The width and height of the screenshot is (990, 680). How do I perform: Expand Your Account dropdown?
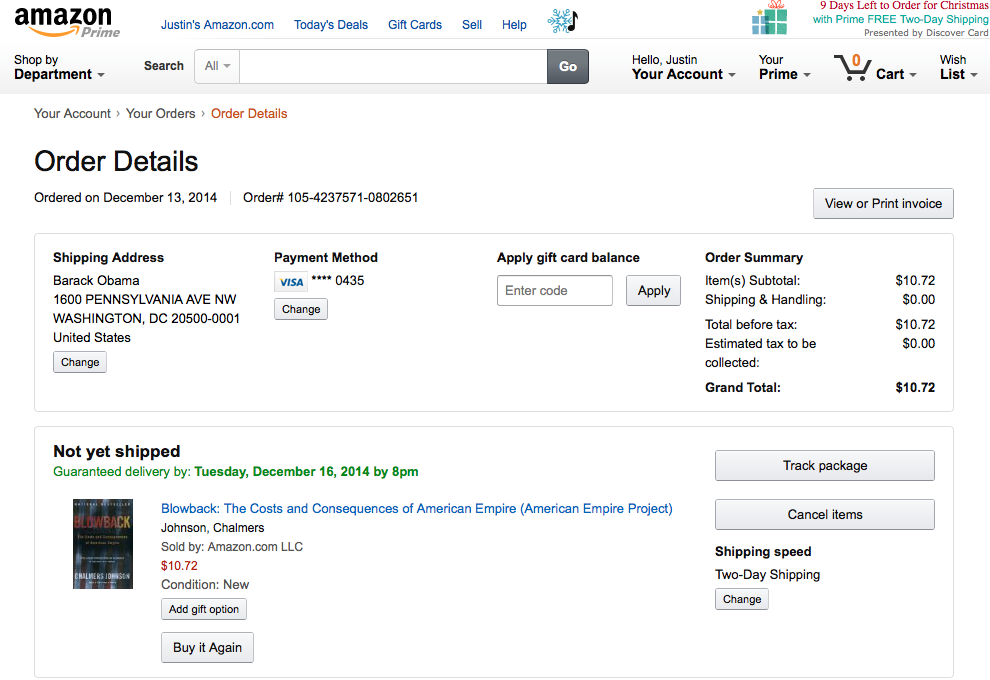[x=684, y=67]
